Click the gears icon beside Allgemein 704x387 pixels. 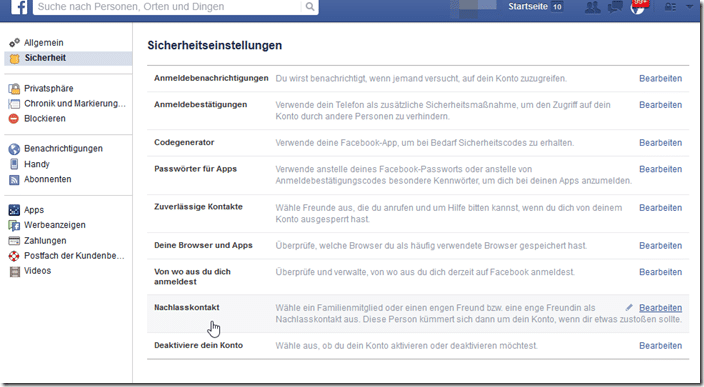pyautogui.click(x=14, y=43)
